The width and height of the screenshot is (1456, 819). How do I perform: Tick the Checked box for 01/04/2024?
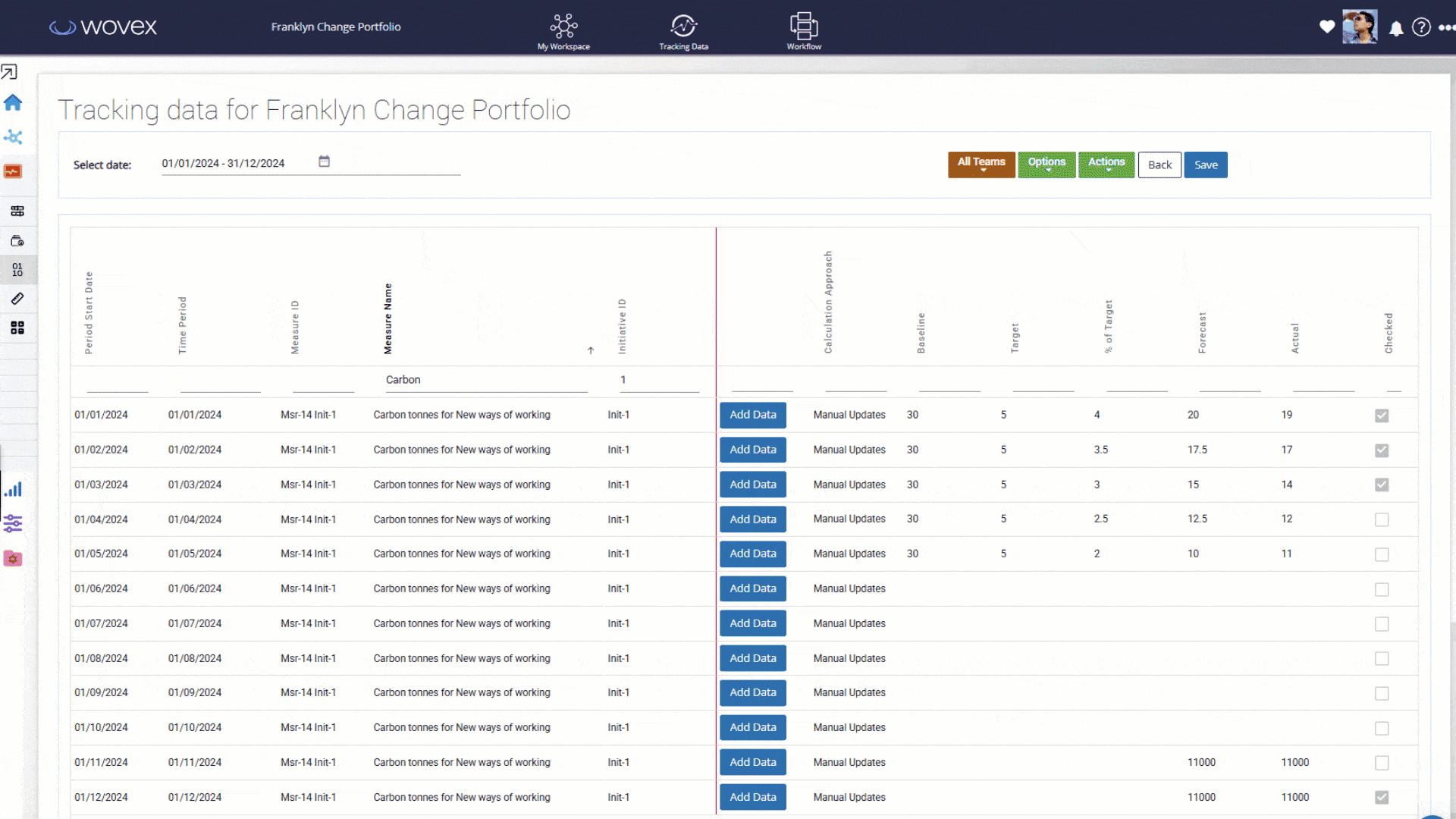[1382, 519]
